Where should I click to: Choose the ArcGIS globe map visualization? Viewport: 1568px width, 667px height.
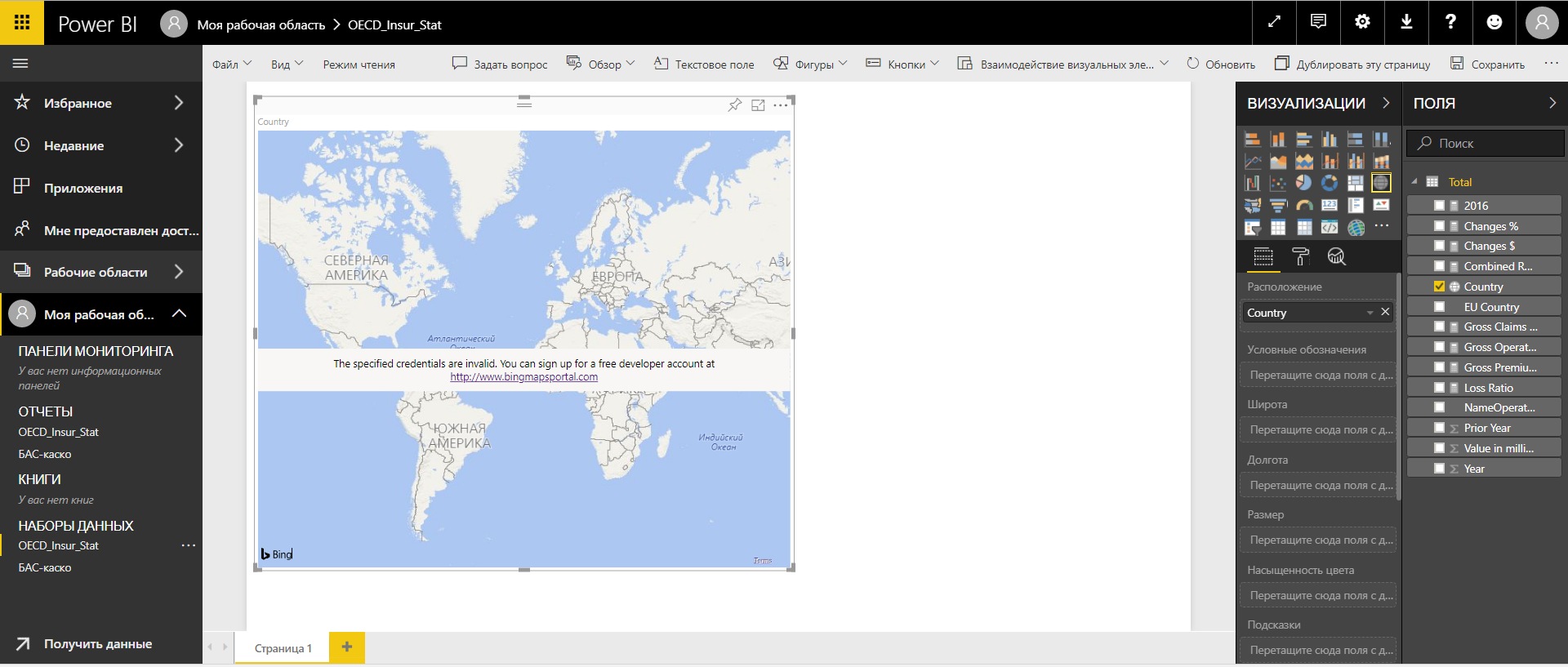click(1356, 227)
